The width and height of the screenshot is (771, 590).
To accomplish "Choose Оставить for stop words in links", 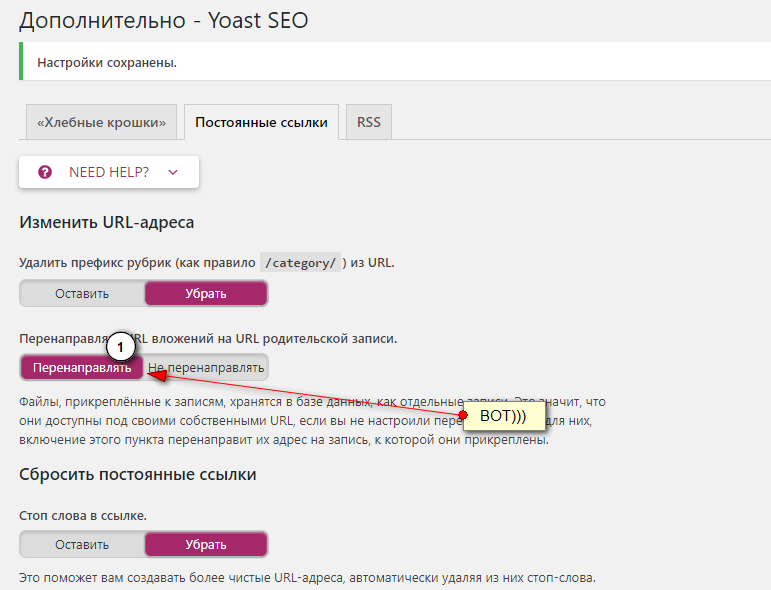I will (x=82, y=544).
